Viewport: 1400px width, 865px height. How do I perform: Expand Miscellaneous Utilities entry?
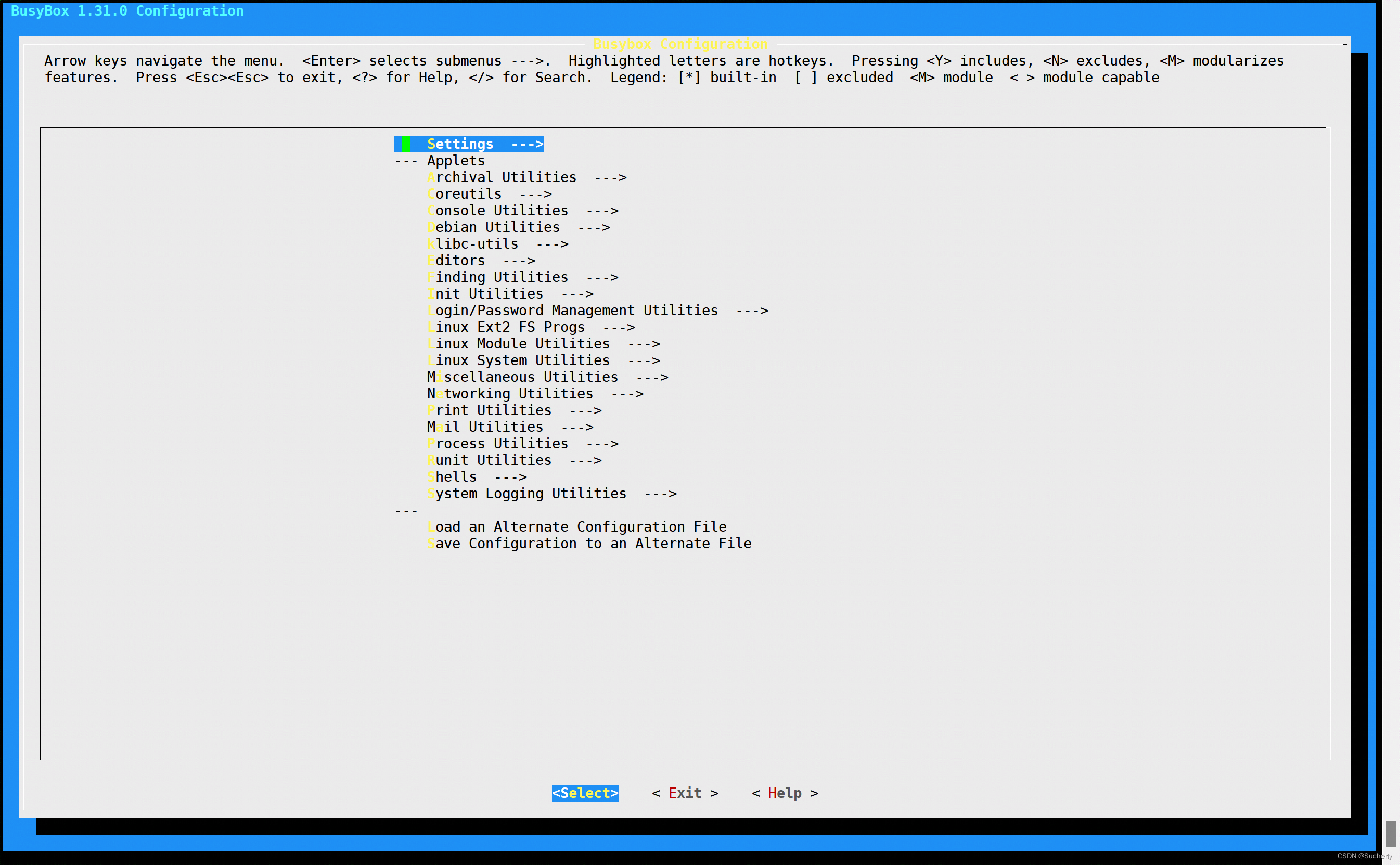547,377
